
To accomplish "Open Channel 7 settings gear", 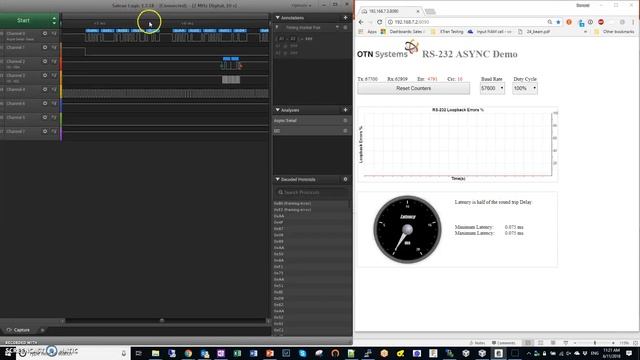I will [x=45, y=131].
